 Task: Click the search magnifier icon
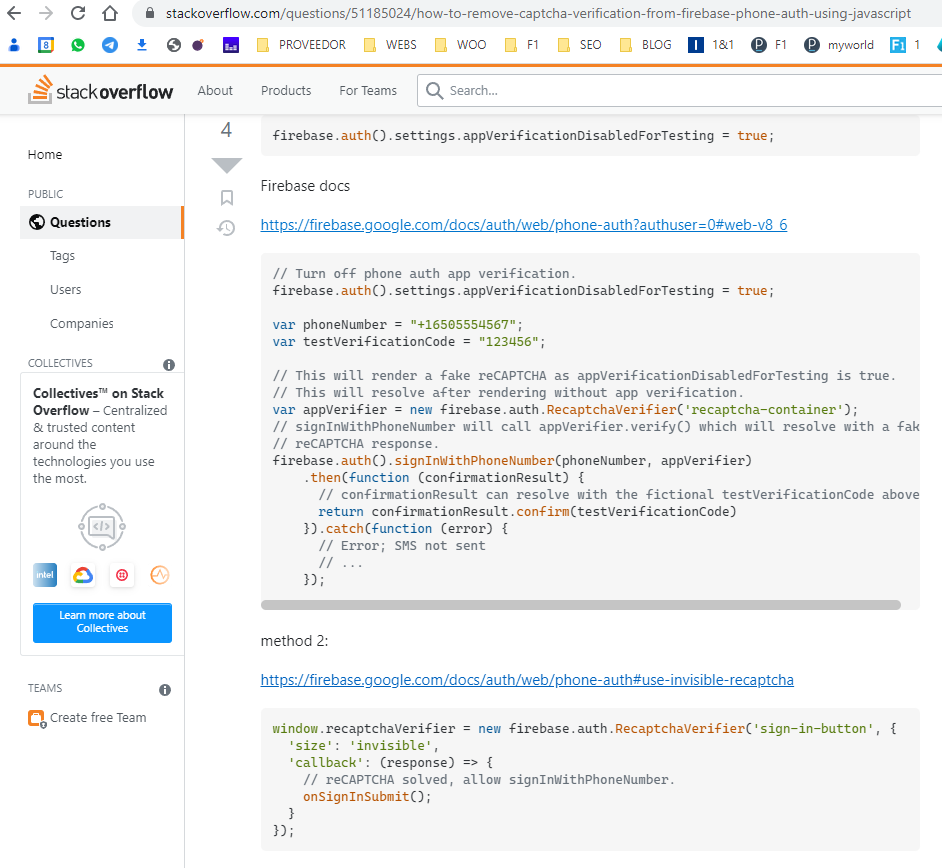(434, 91)
